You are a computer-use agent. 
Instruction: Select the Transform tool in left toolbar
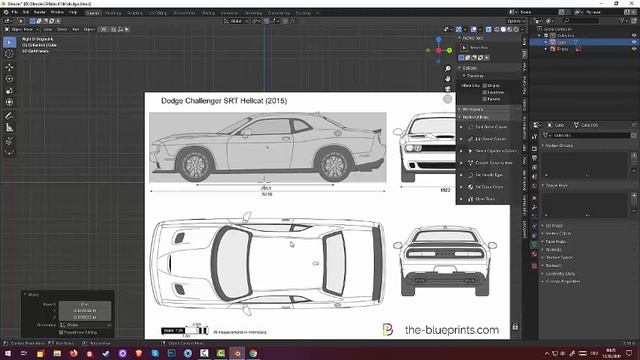point(9,102)
